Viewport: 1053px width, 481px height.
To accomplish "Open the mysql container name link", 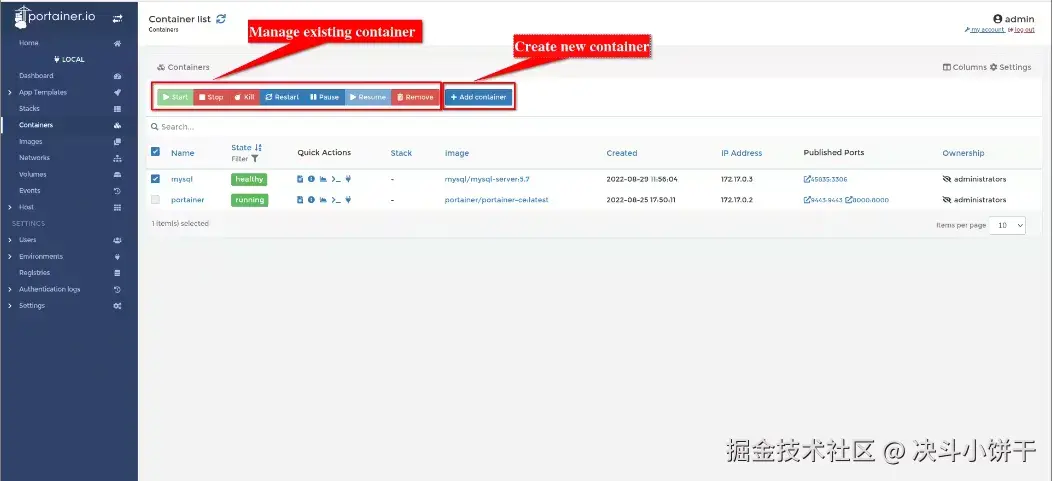I will [181, 179].
